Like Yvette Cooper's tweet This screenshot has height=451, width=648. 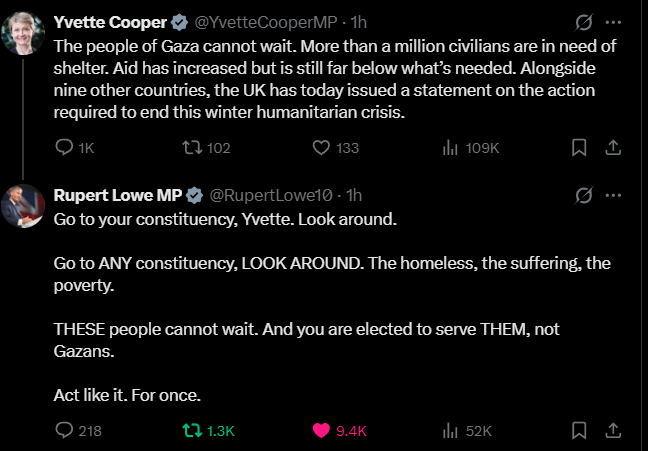(x=321, y=148)
